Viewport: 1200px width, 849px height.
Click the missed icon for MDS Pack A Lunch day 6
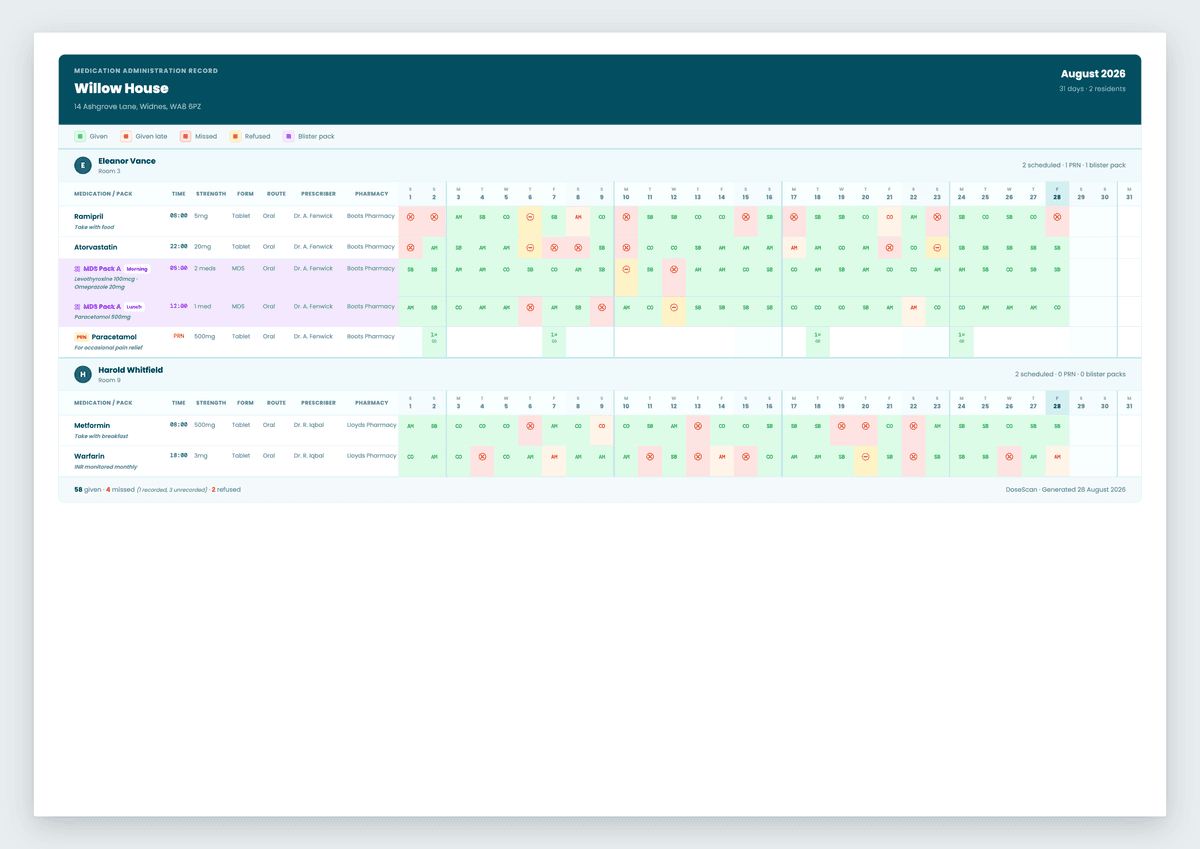[x=530, y=307]
